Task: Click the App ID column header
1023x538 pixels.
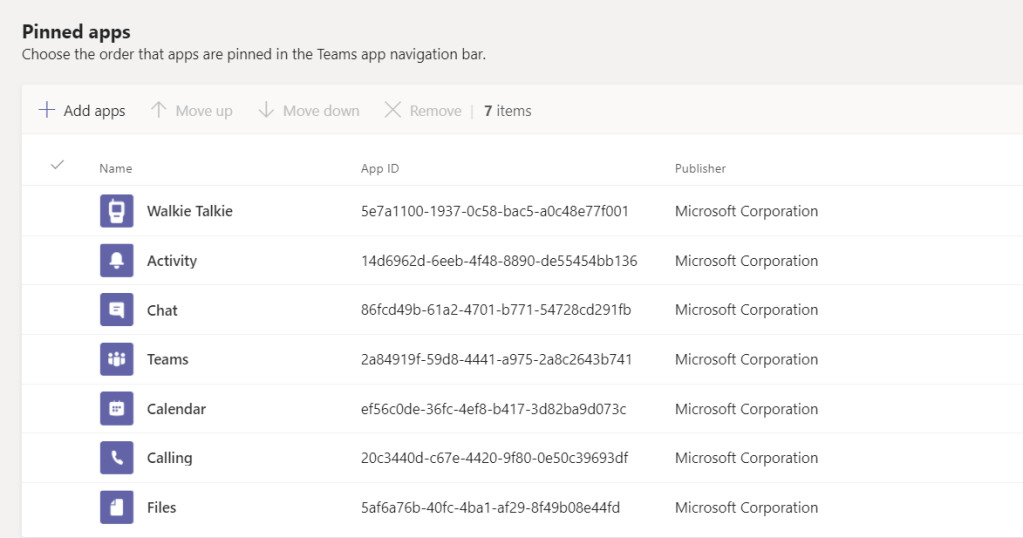Action: tap(380, 169)
